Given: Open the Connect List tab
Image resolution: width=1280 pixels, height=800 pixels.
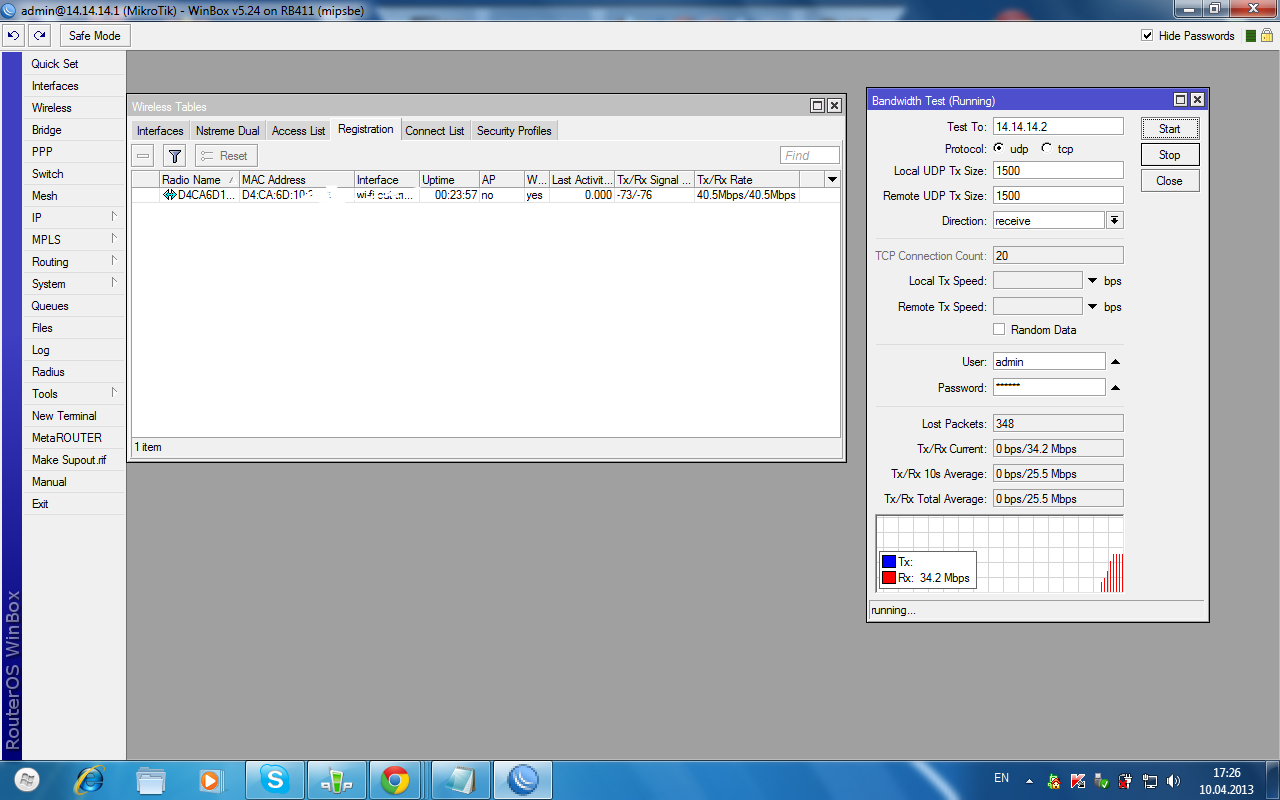Looking at the screenshot, I should 435,131.
